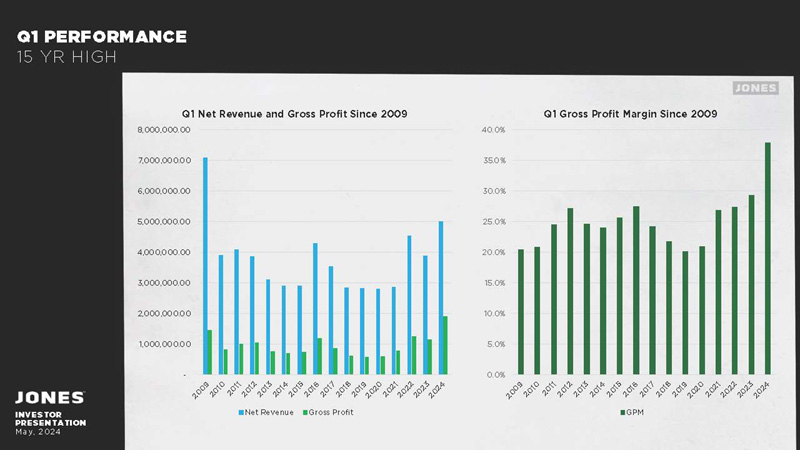Click the 20.0% axis label

click(x=493, y=253)
